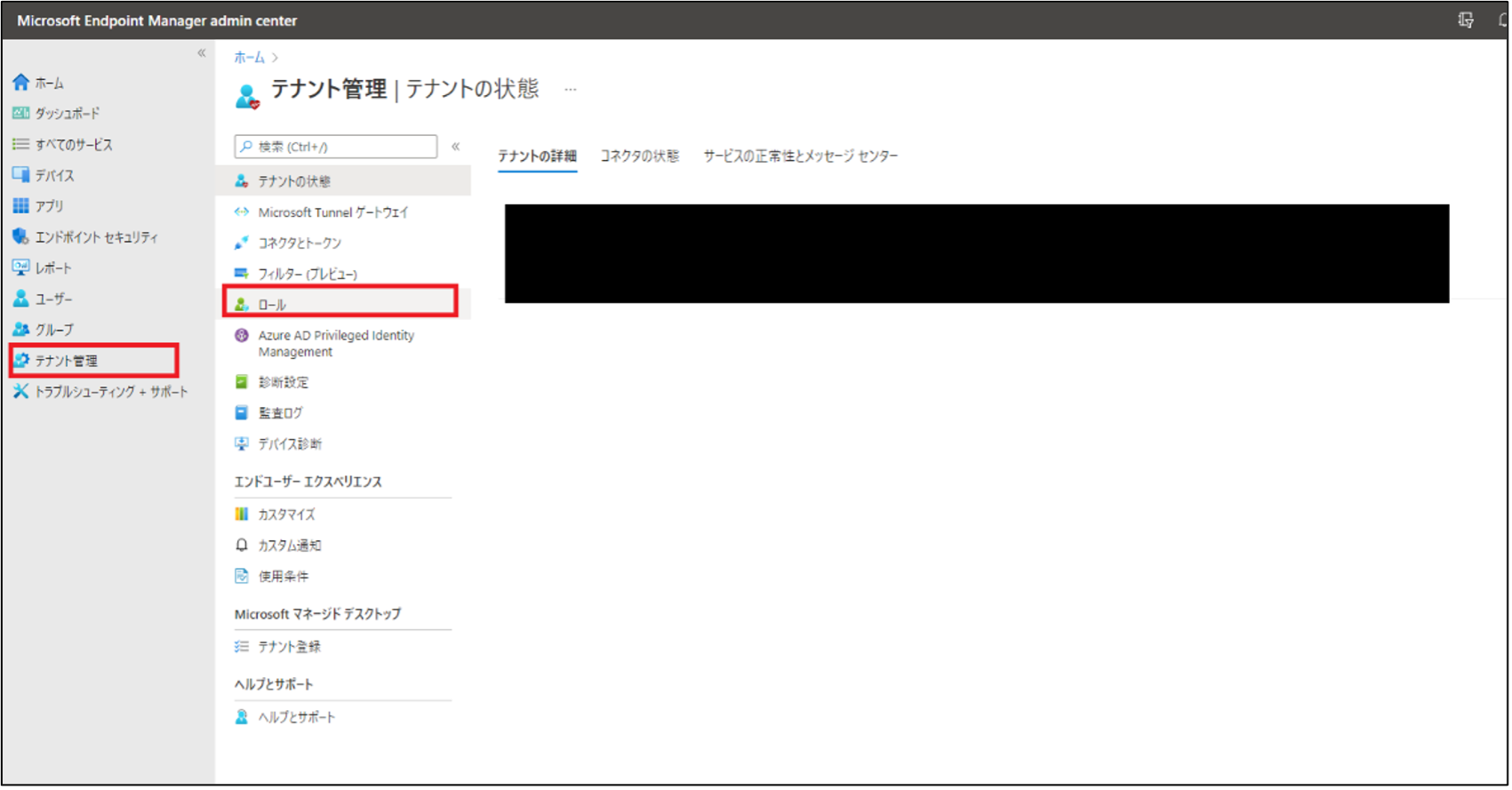Select the テナント管理 menu label
This screenshot has width=1512, height=790.
coord(67,361)
